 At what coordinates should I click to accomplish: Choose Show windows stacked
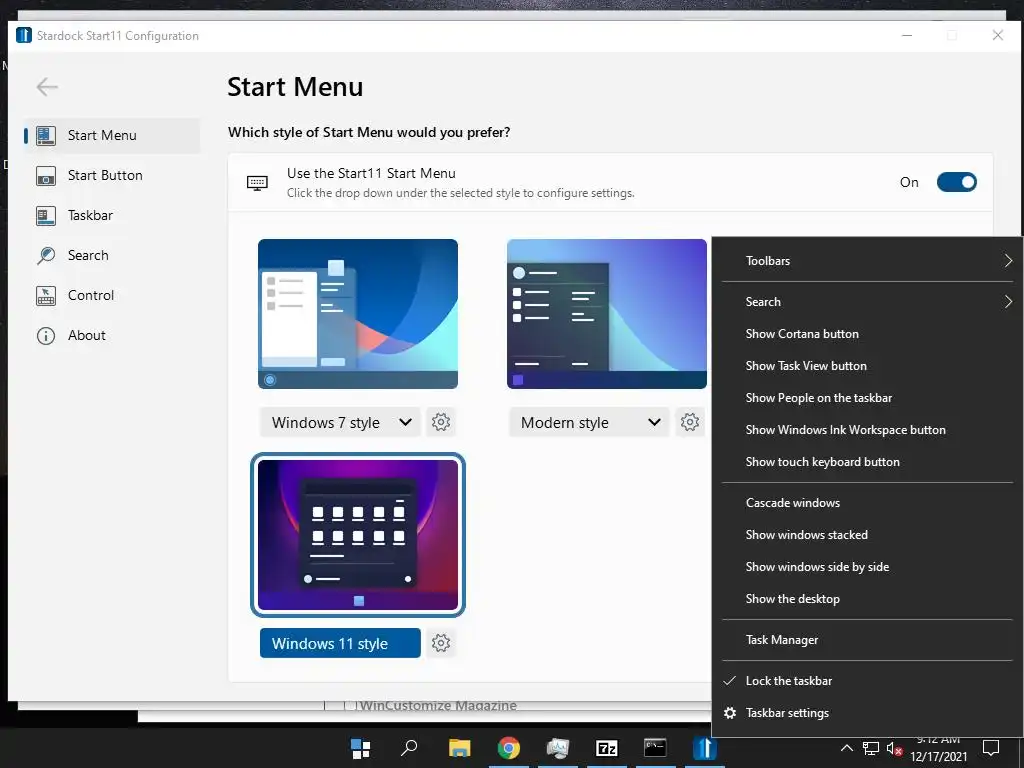[867, 535]
